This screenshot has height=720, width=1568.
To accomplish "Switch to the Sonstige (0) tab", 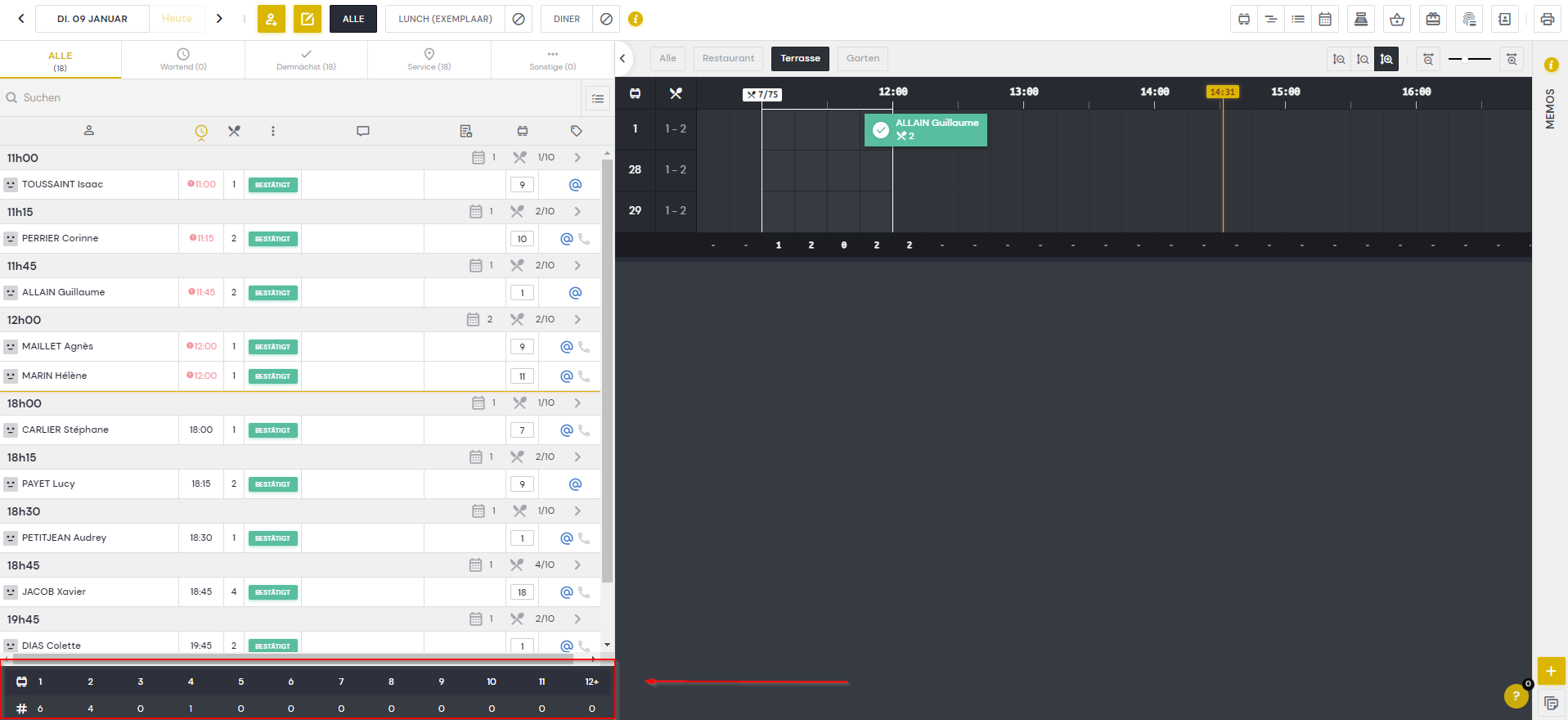I will pyautogui.click(x=553, y=61).
